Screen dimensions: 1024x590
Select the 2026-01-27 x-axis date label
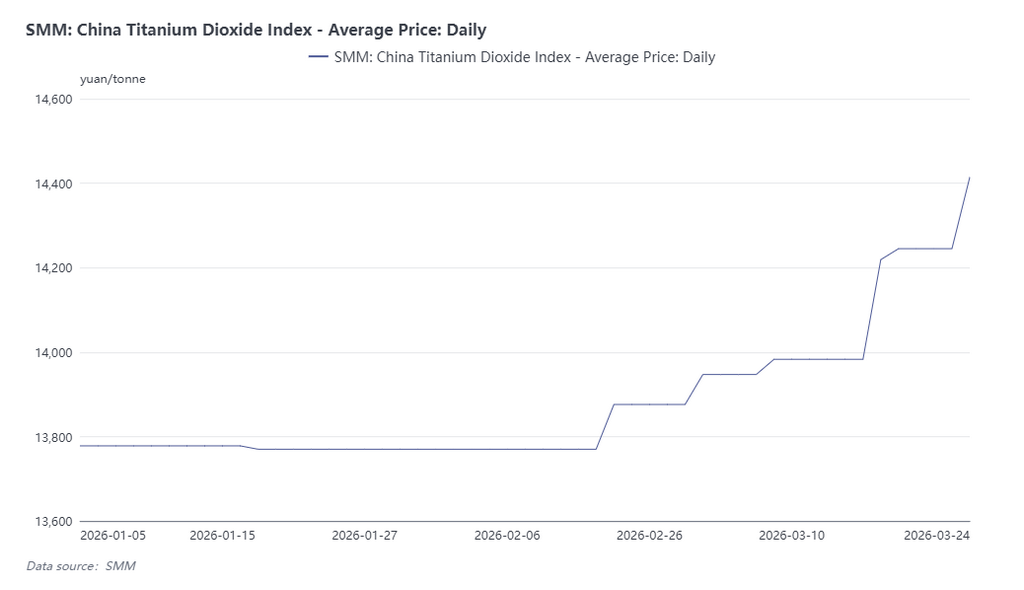[x=365, y=535]
